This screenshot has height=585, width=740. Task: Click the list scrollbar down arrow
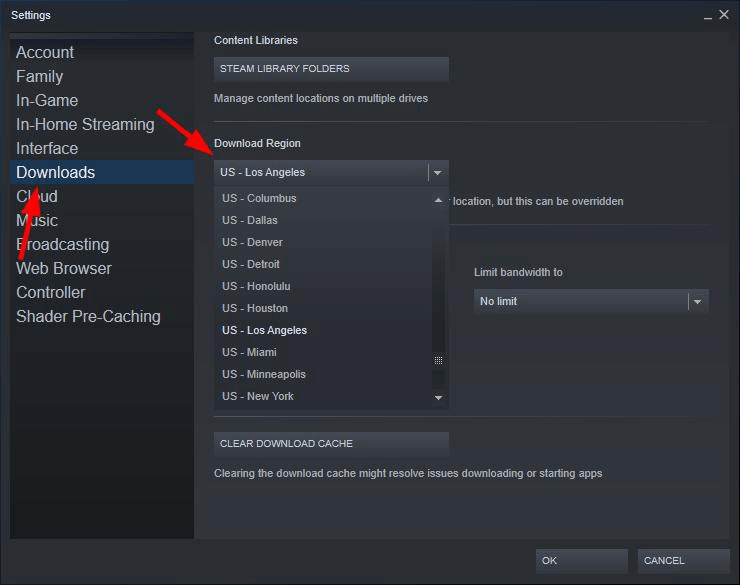pos(438,398)
